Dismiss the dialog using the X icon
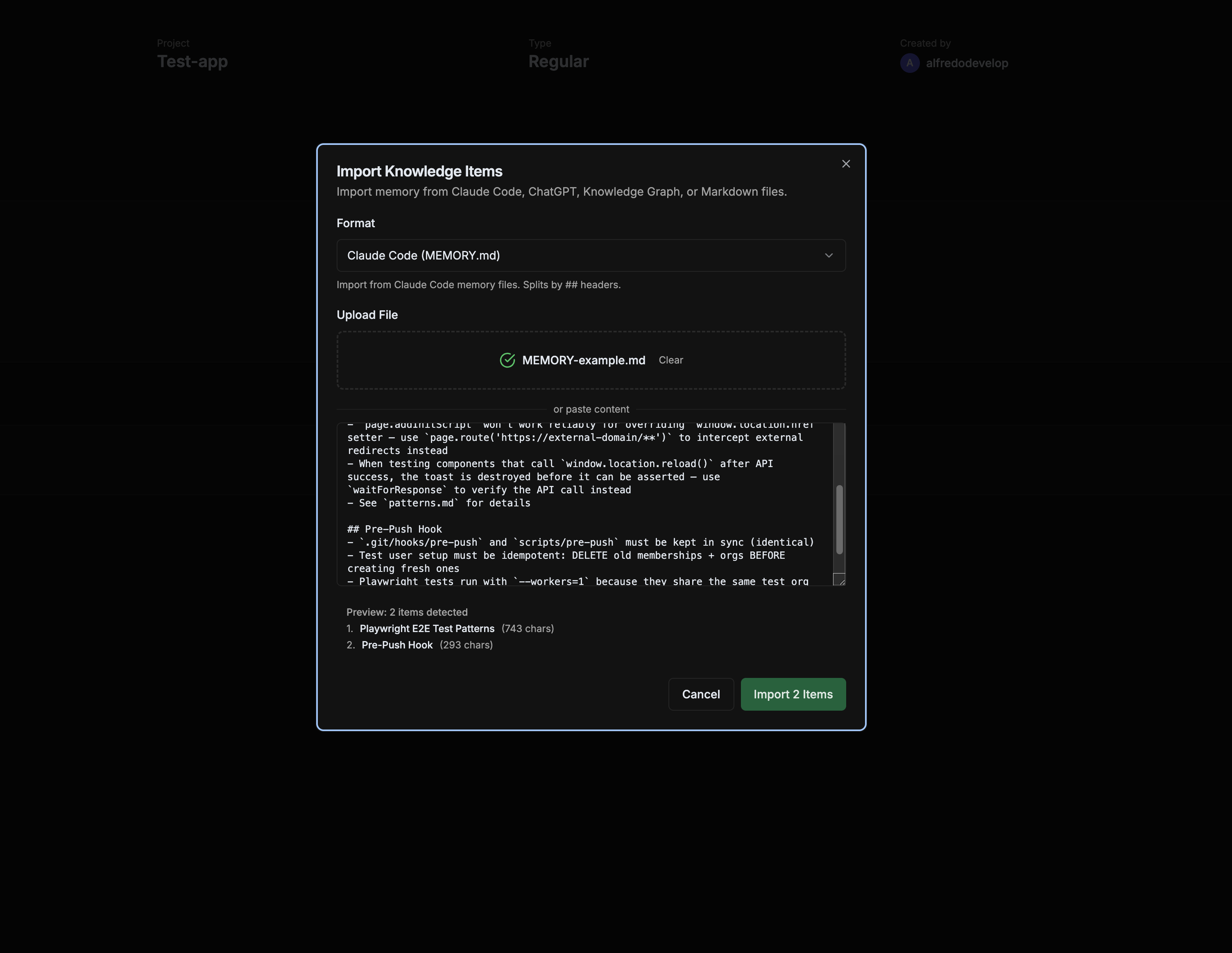The image size is (1232, 953). 846,163
